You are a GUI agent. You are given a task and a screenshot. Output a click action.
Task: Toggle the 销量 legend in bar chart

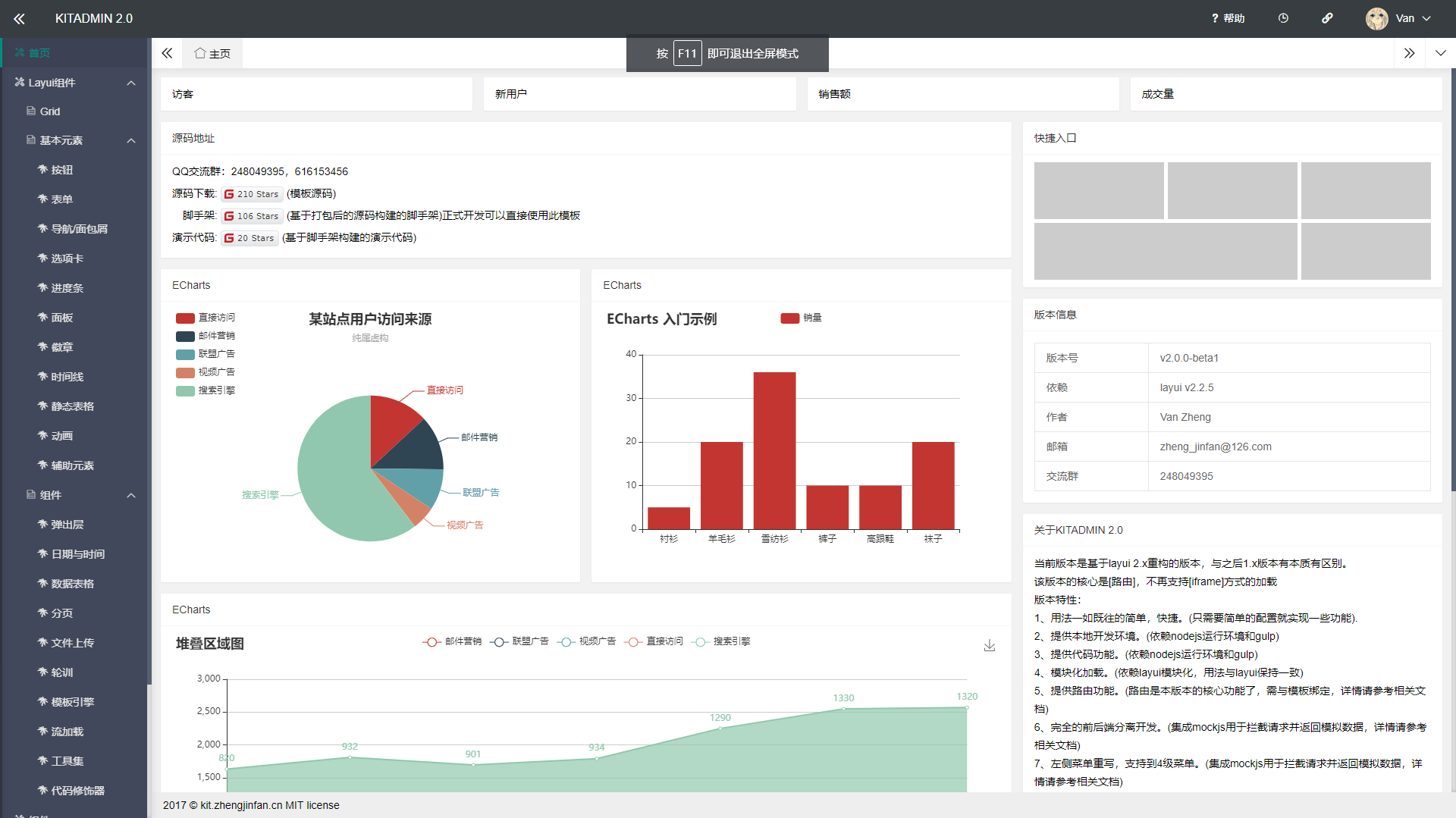(801, 318)
